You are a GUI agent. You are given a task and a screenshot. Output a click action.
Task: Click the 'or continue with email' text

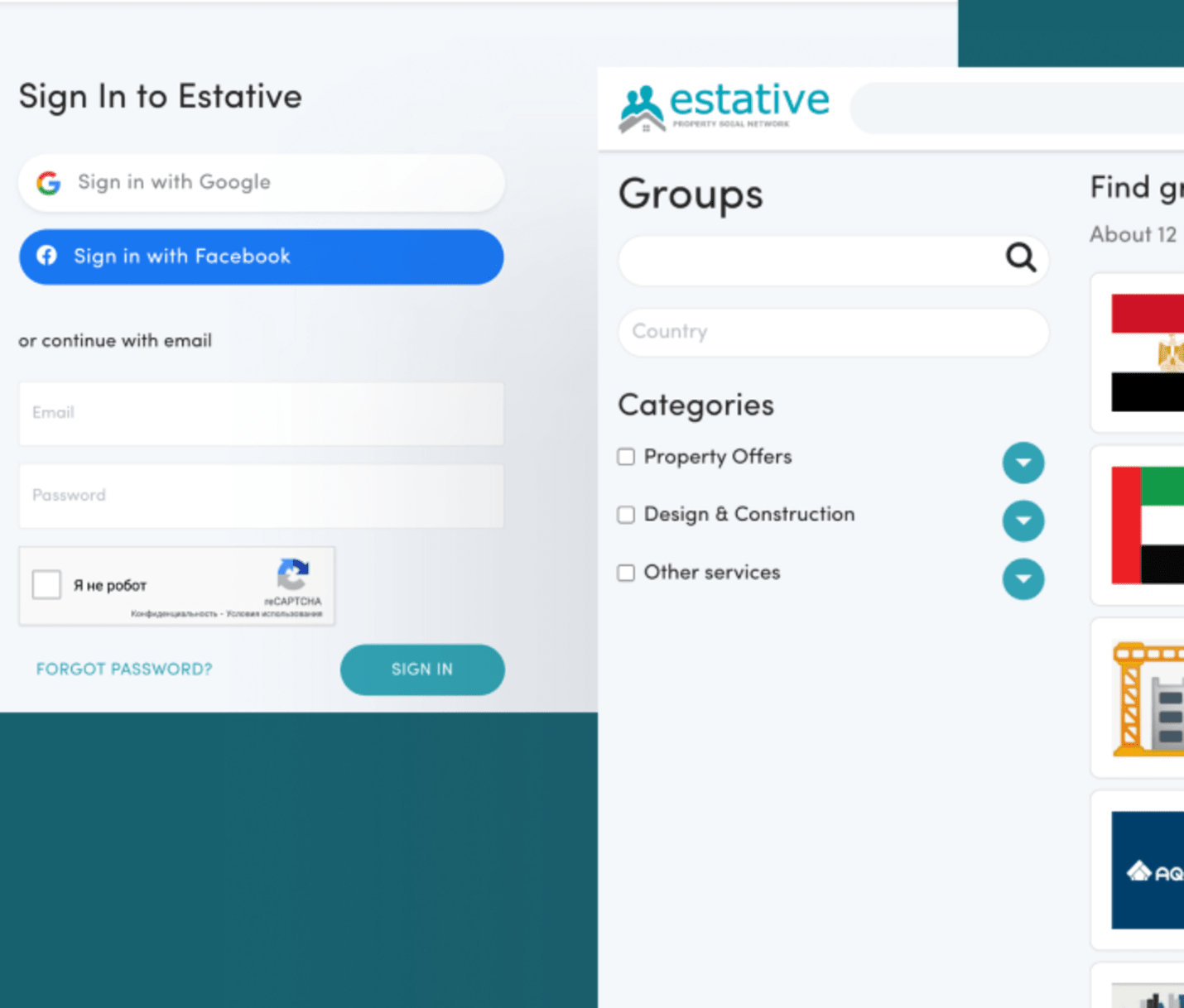(115, 341)
